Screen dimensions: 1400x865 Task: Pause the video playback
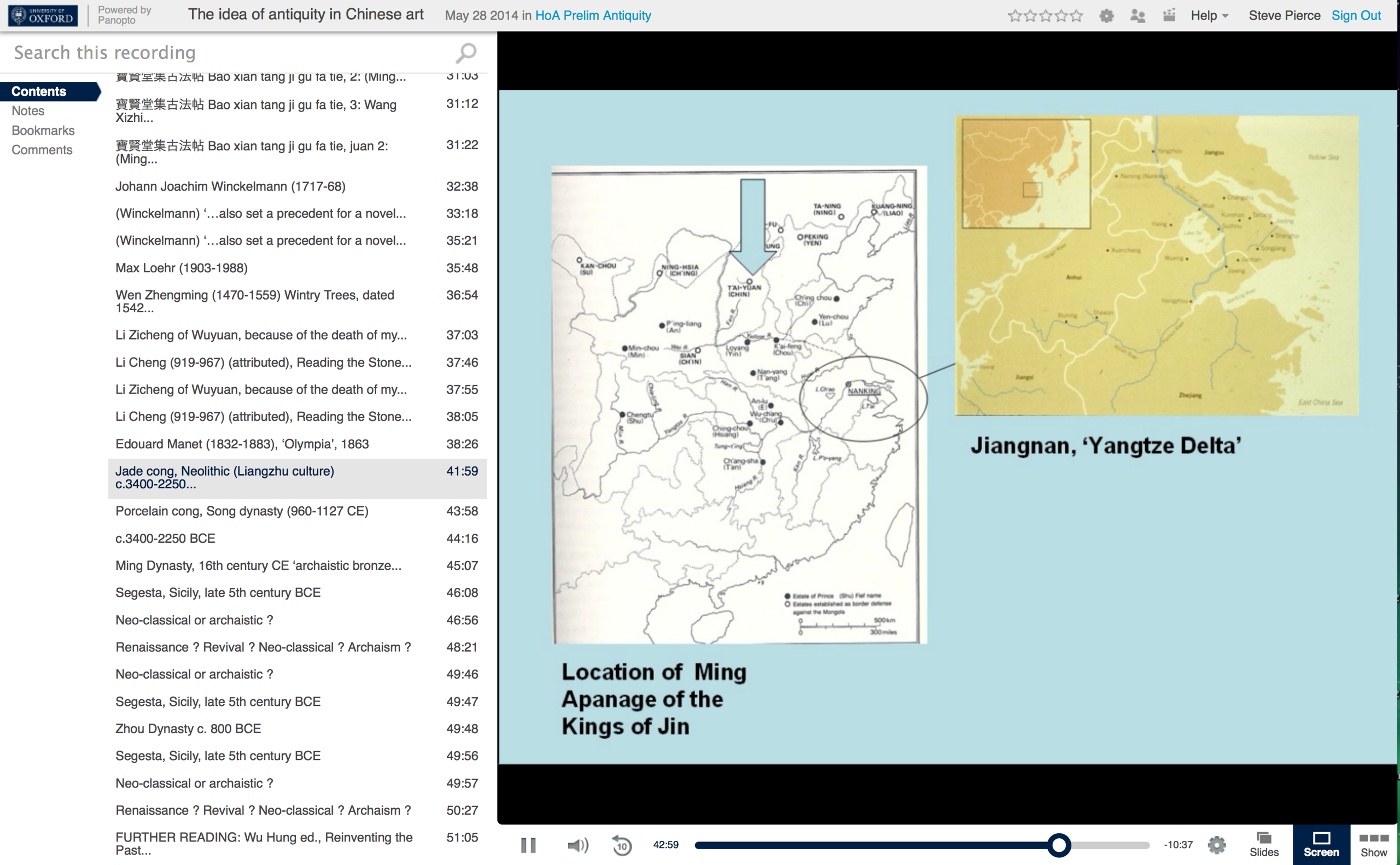point(528,845)
